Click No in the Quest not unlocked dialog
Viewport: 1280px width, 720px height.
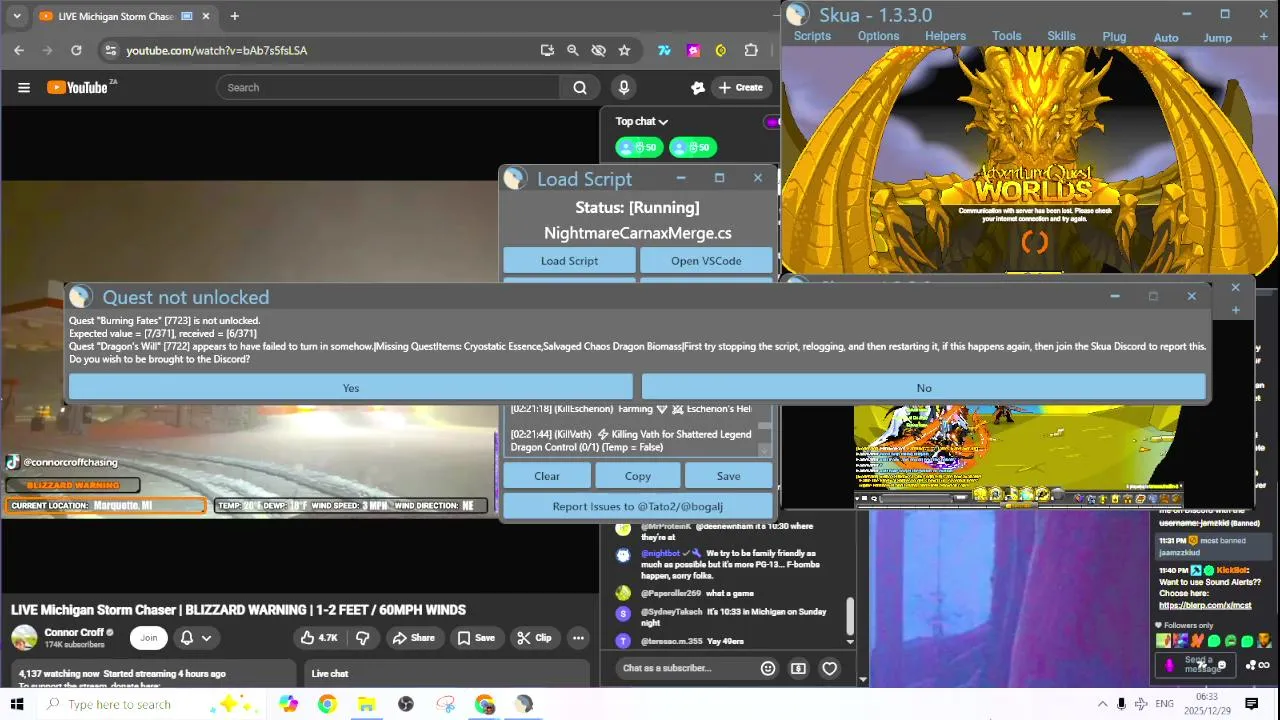[x=923, y=388]
